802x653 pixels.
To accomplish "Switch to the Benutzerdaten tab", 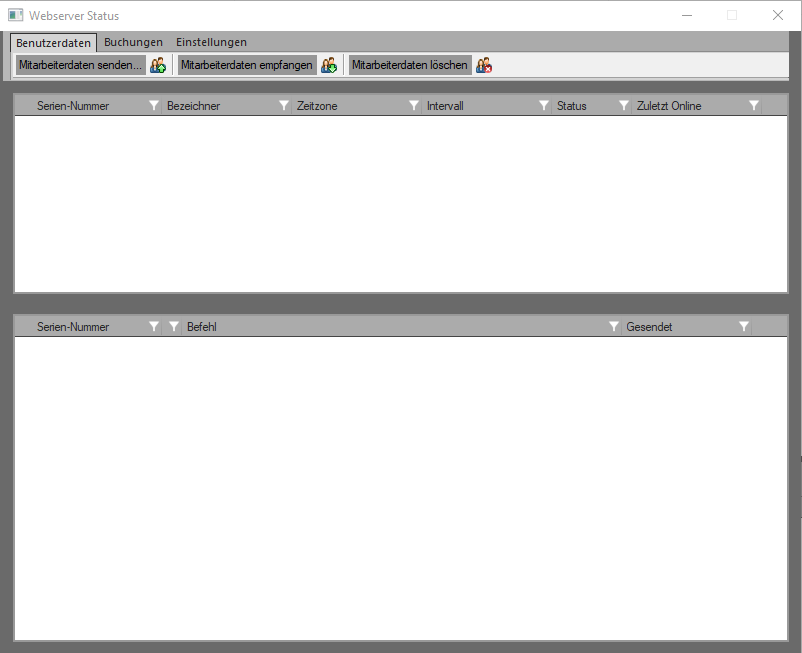I will tap(53, 43).
